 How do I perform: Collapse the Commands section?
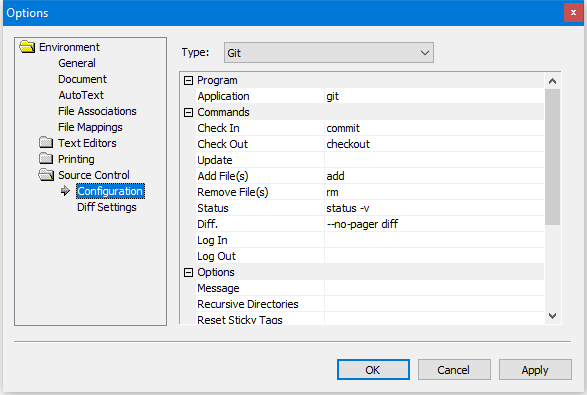point(189,112)
